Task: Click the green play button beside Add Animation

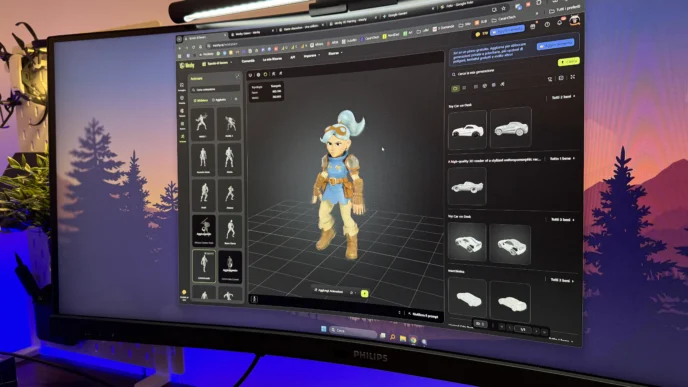Action: pyautogui.click(x=364, y=294)
